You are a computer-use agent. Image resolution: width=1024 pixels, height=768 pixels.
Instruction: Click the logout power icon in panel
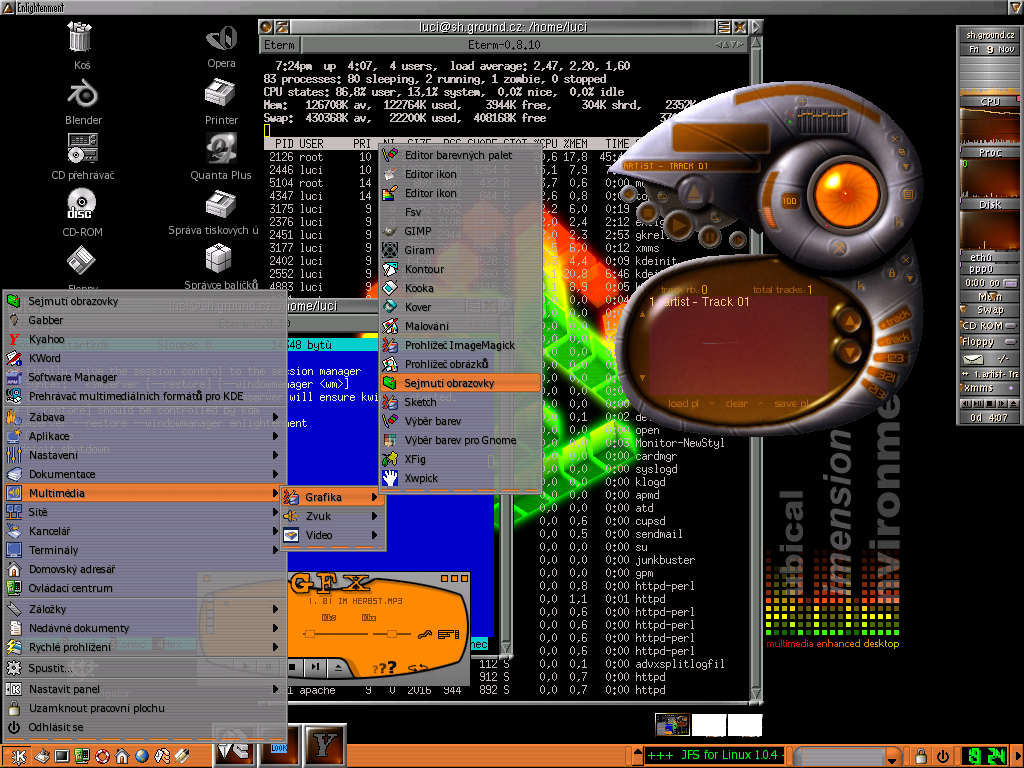[942, 756]
